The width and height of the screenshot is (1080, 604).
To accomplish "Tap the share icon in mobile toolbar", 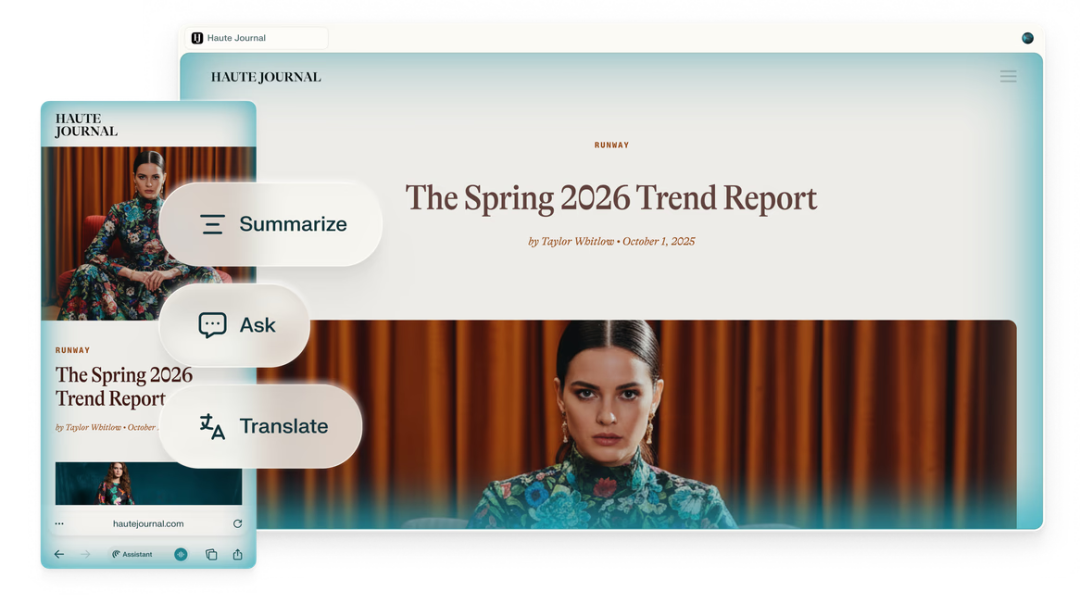I will point(238,554).
